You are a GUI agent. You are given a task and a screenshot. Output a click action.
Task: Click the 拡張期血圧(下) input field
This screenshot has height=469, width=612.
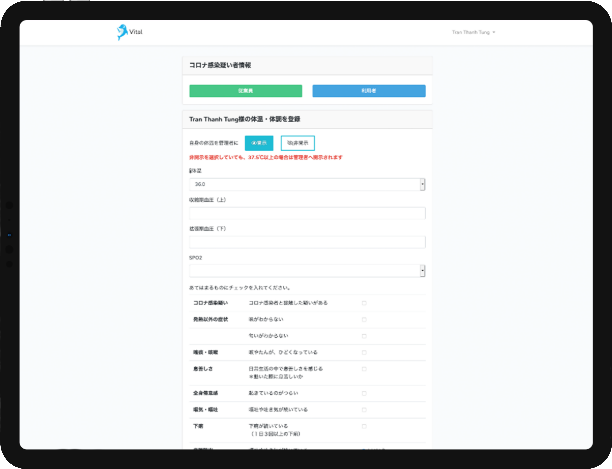point(307,242)
